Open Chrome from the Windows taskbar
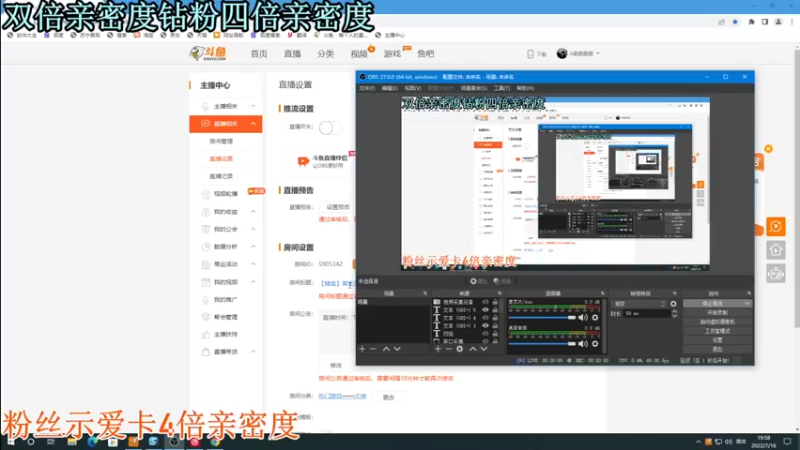The height and width of the screenshot is (450, 800). [x=215, y=441]
